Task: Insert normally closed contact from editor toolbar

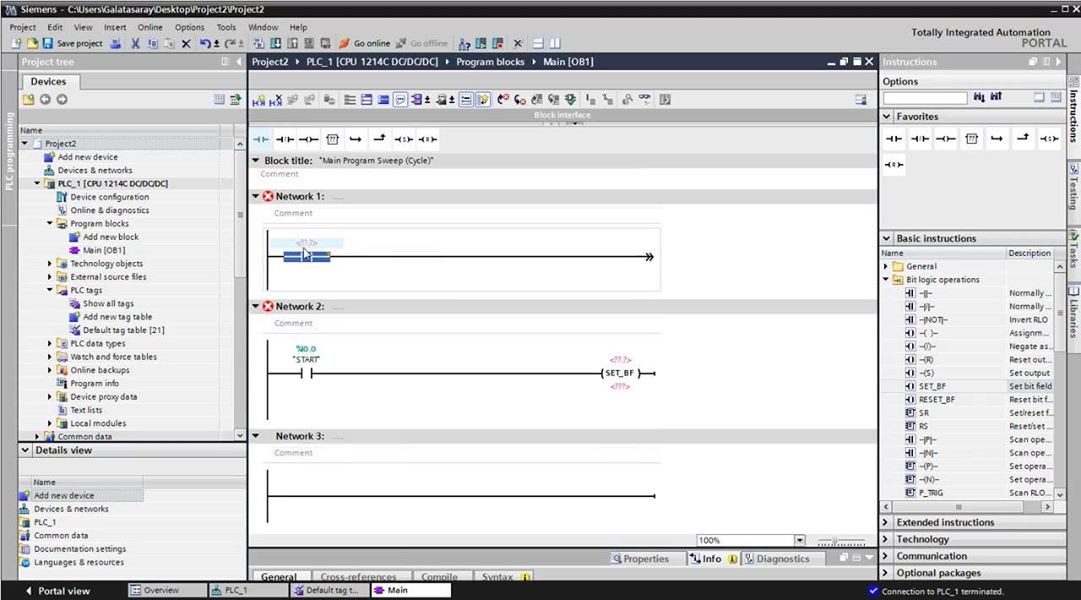Action: [285, 139]
